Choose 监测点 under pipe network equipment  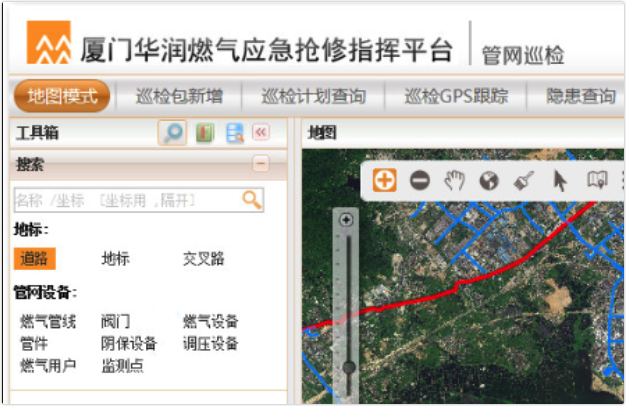coord(122,366)
